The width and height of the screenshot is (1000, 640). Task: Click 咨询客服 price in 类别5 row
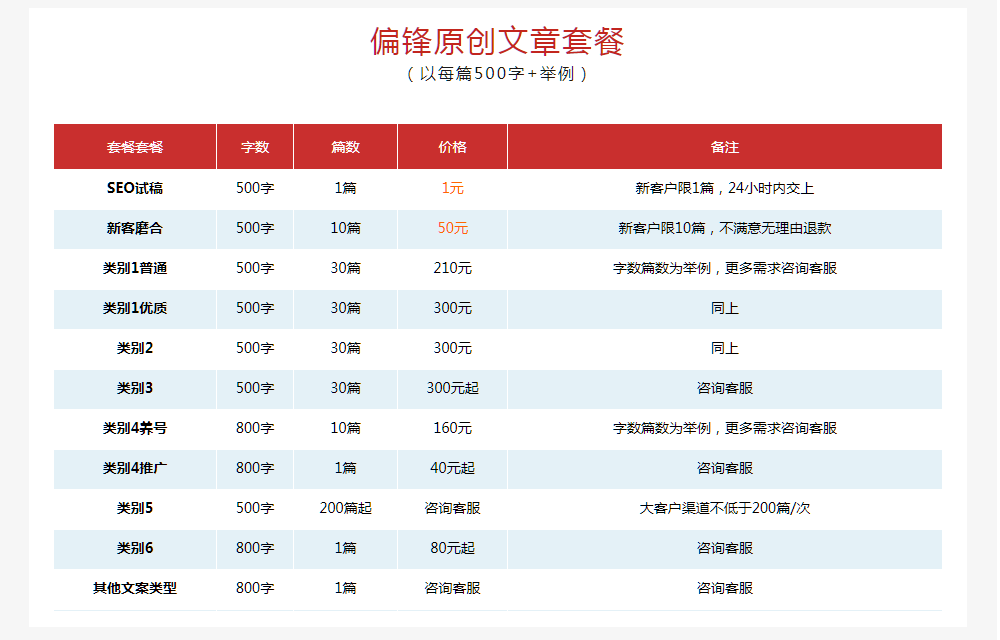coord(452,507)
